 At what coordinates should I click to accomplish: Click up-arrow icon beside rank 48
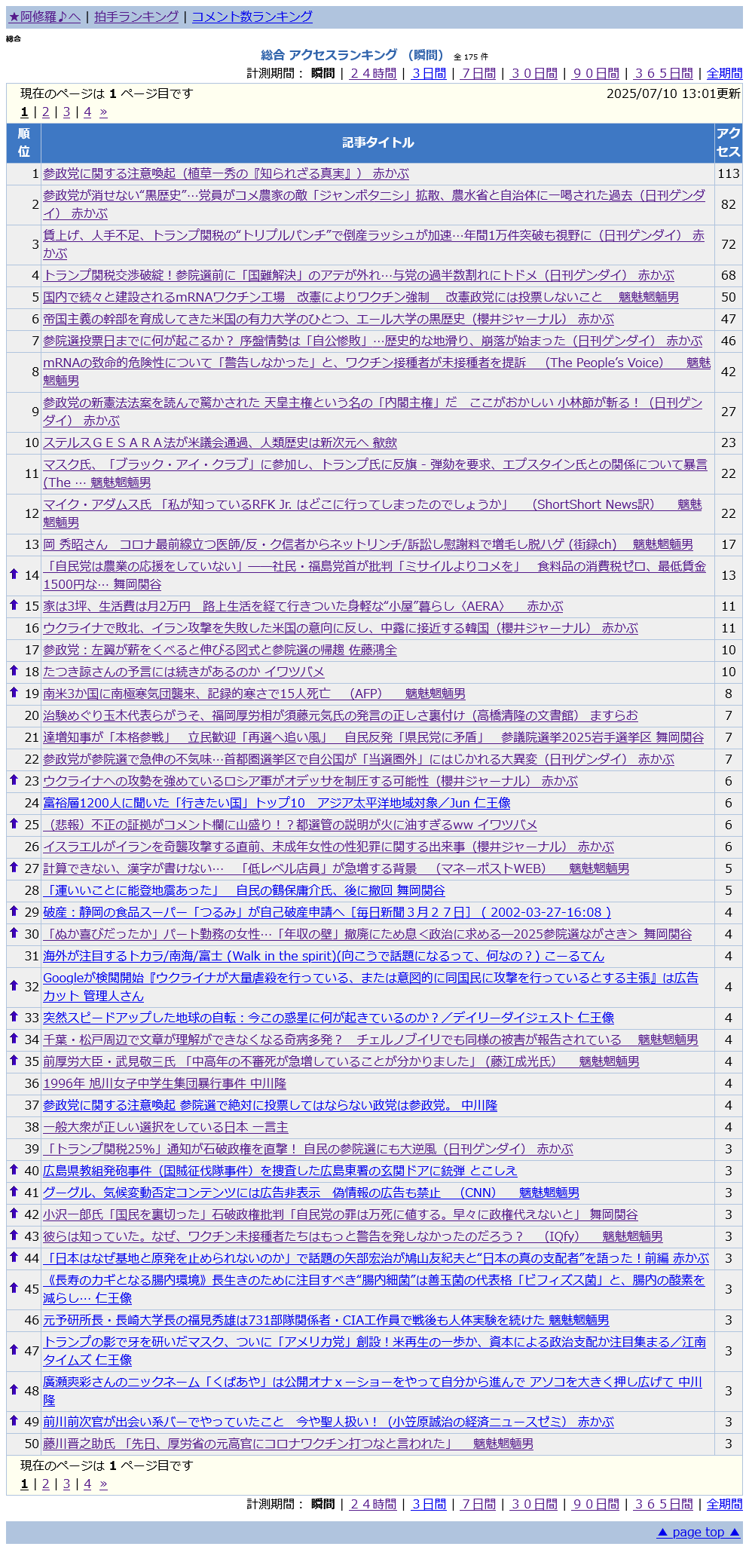coord(14,1389)
